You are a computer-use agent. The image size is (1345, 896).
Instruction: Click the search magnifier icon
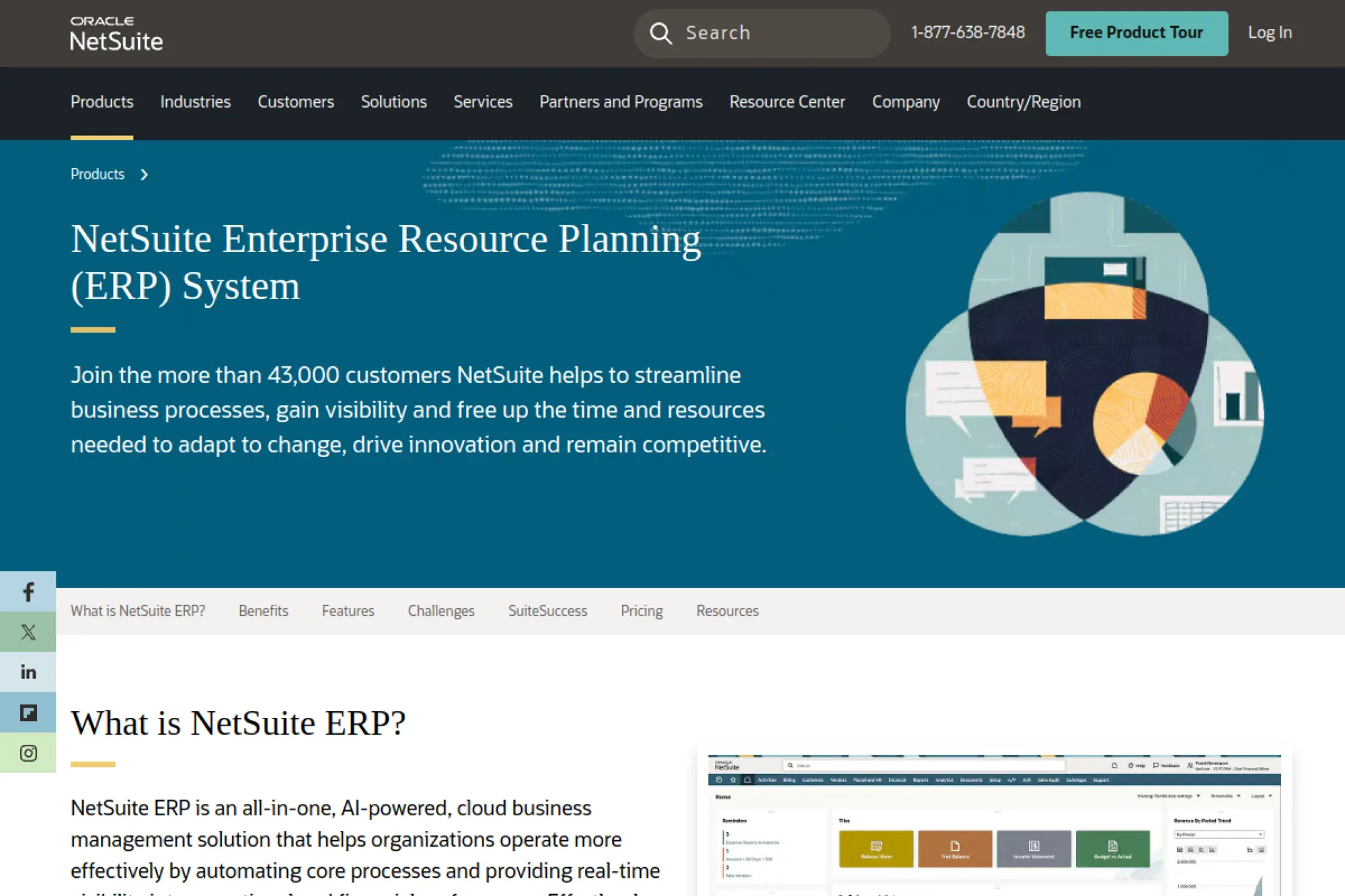(661, 33)
